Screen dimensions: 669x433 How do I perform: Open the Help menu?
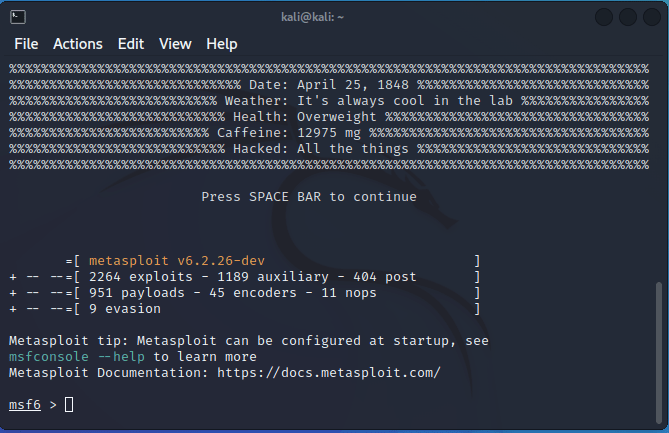coord(221,44)
